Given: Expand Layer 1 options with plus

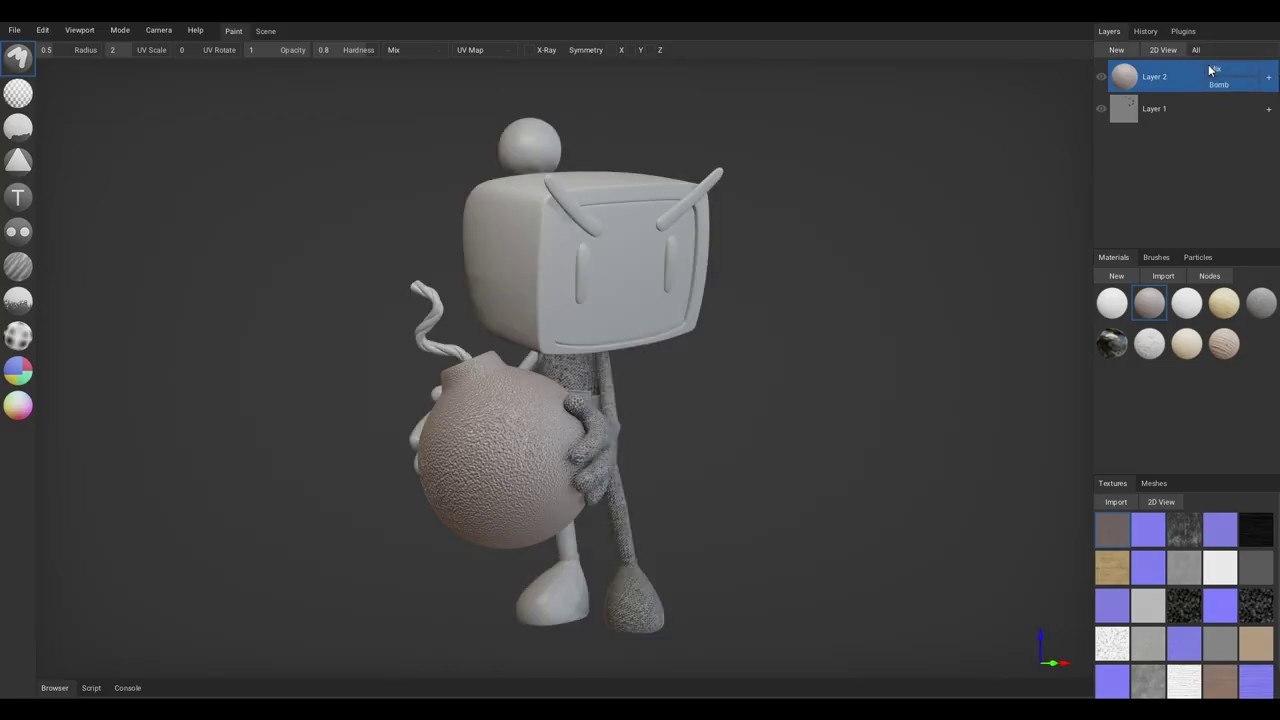Looking at the screenshot, I should [1269, 109].
